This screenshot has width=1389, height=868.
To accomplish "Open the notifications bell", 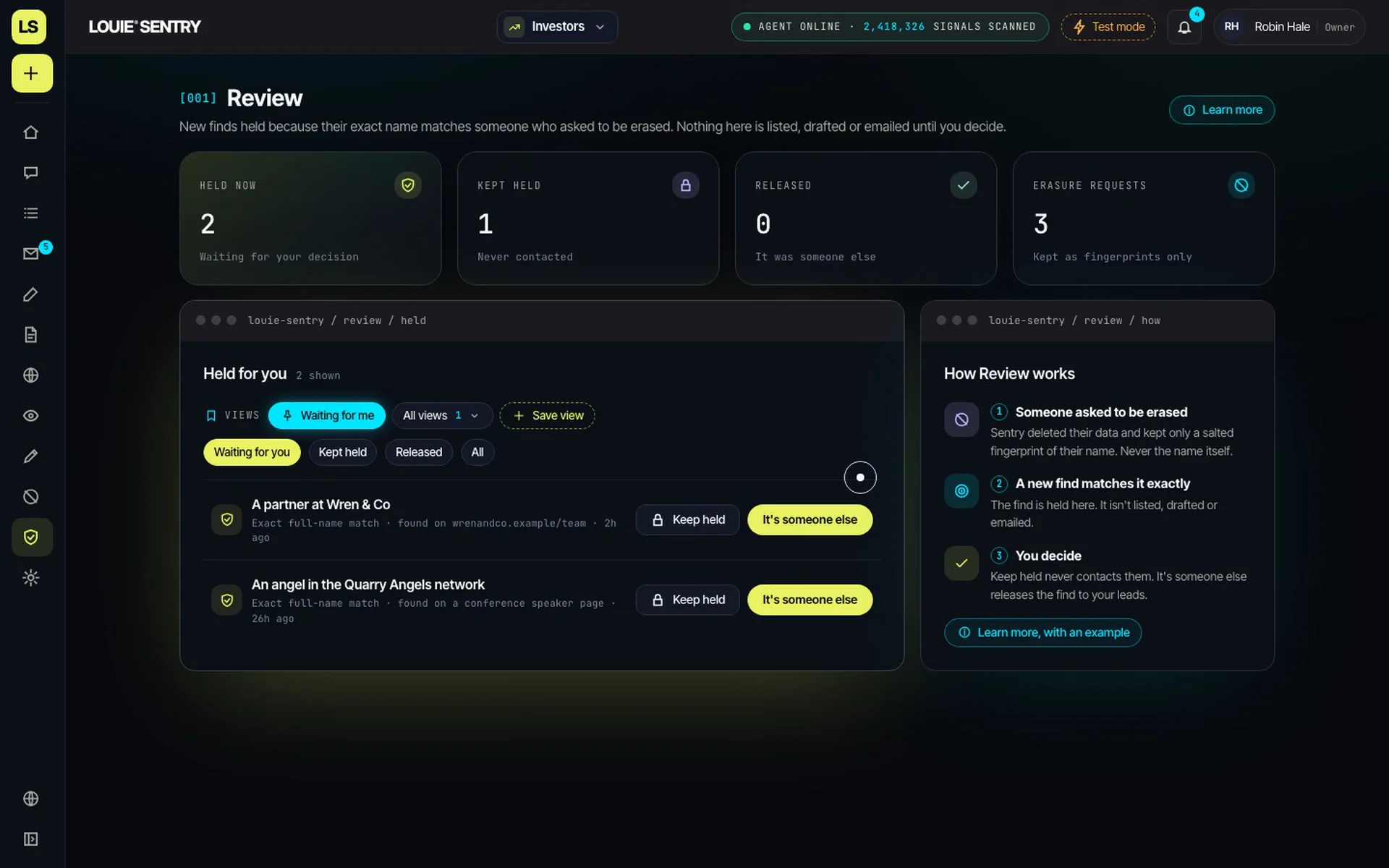I will coord(1184,27).
